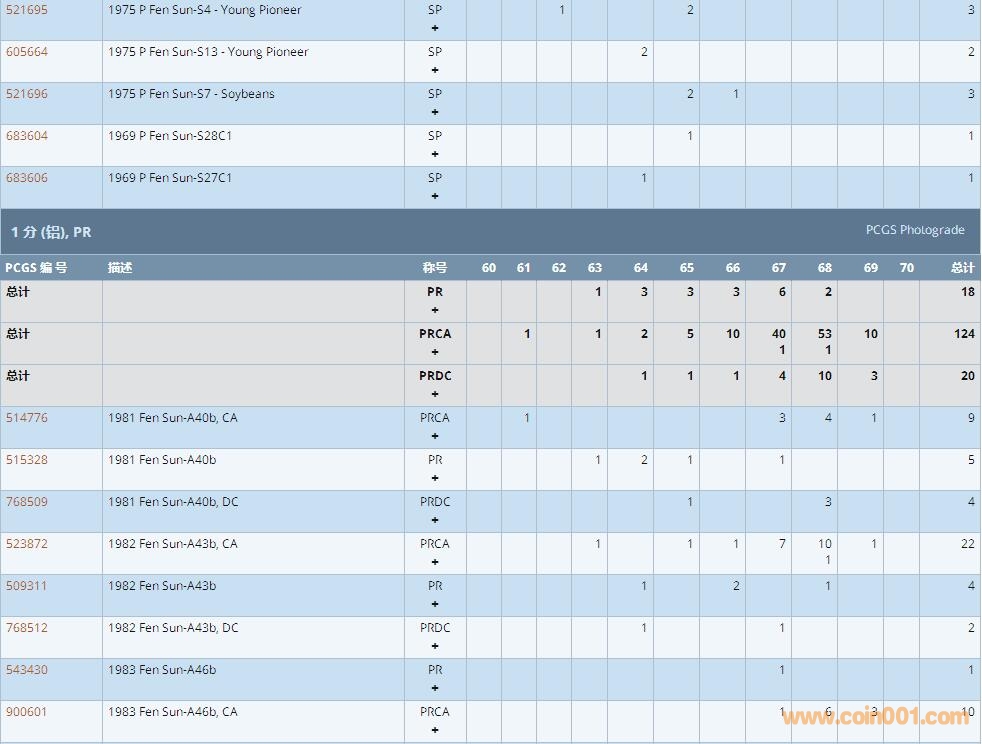Click the 1982 Fen Sun-A43b, CA description
The height and width of the screenshot is (744, 982).
(173, 544)
